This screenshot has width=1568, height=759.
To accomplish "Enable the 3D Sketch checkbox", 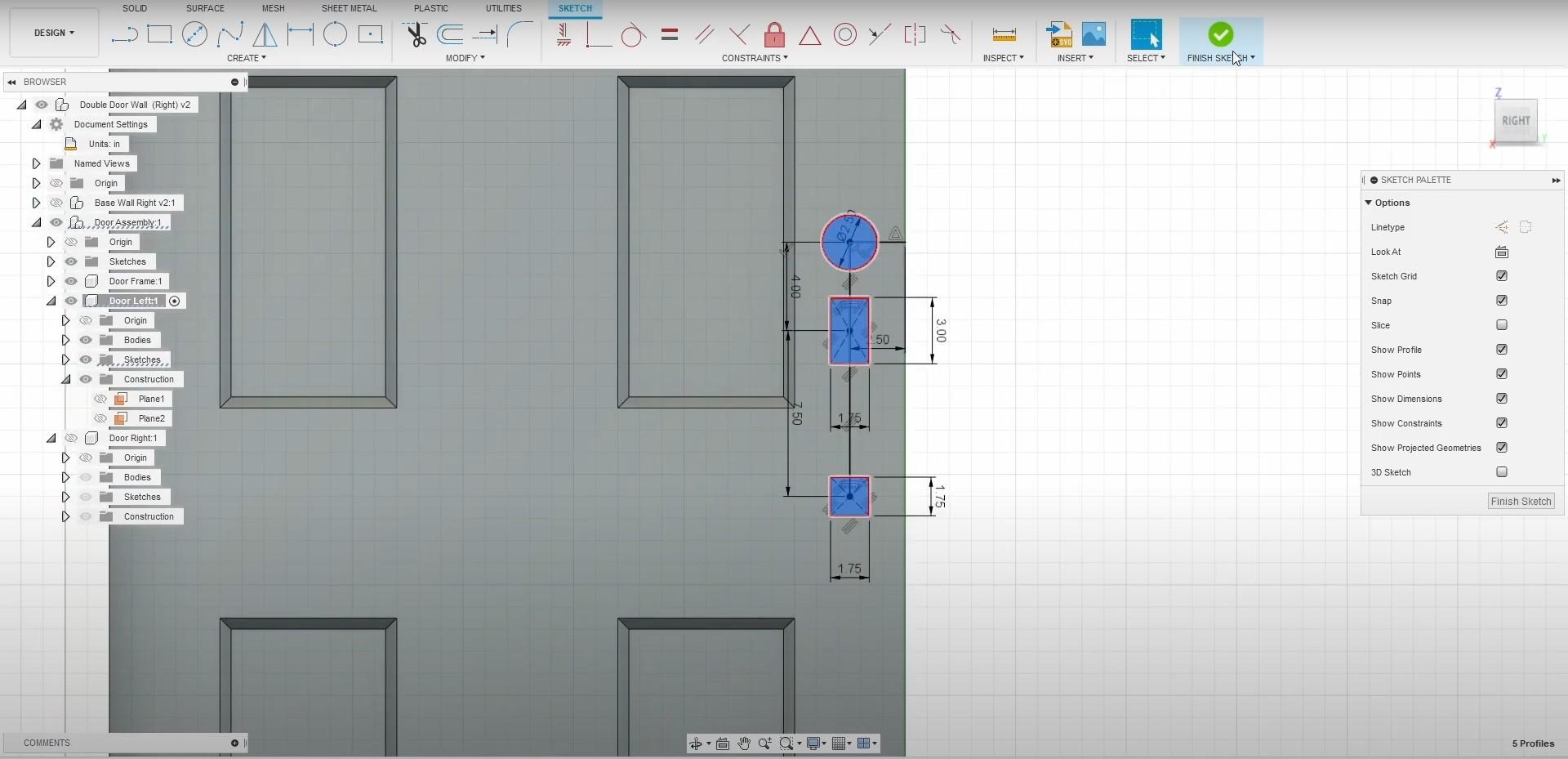I will (1502, 472).
